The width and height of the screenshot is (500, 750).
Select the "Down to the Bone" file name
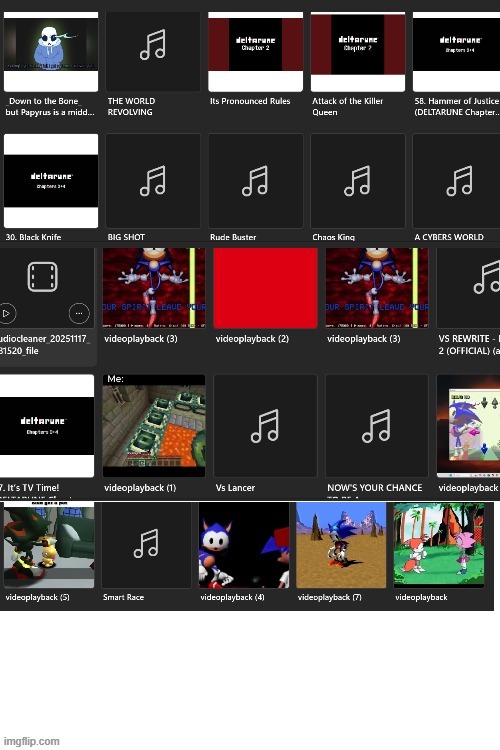pos(50,107)
